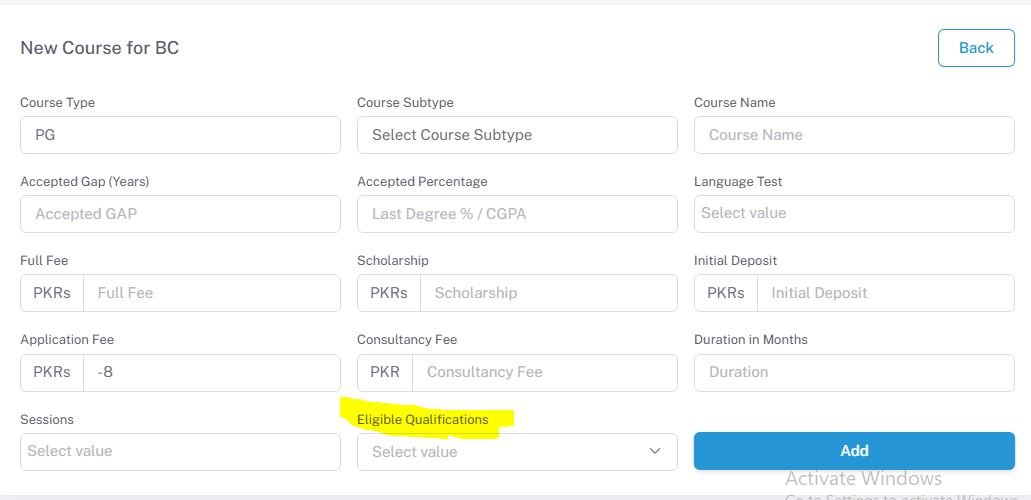Click the Application Fee field containing -8
This screenshot has width=1031, height=500.
212,372
